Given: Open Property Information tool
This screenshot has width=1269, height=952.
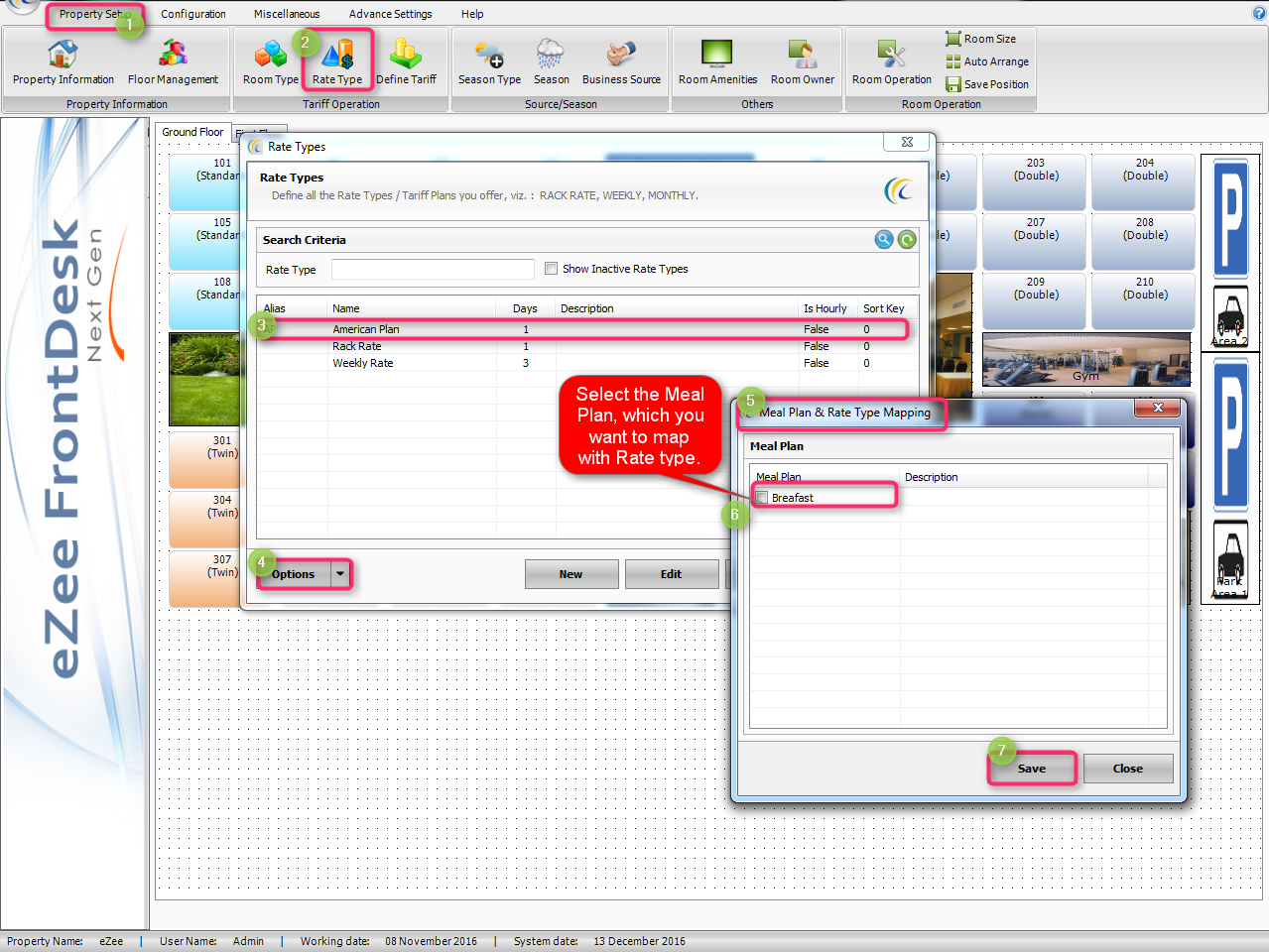Looking at the screenshot, I should tap(63, 62).
